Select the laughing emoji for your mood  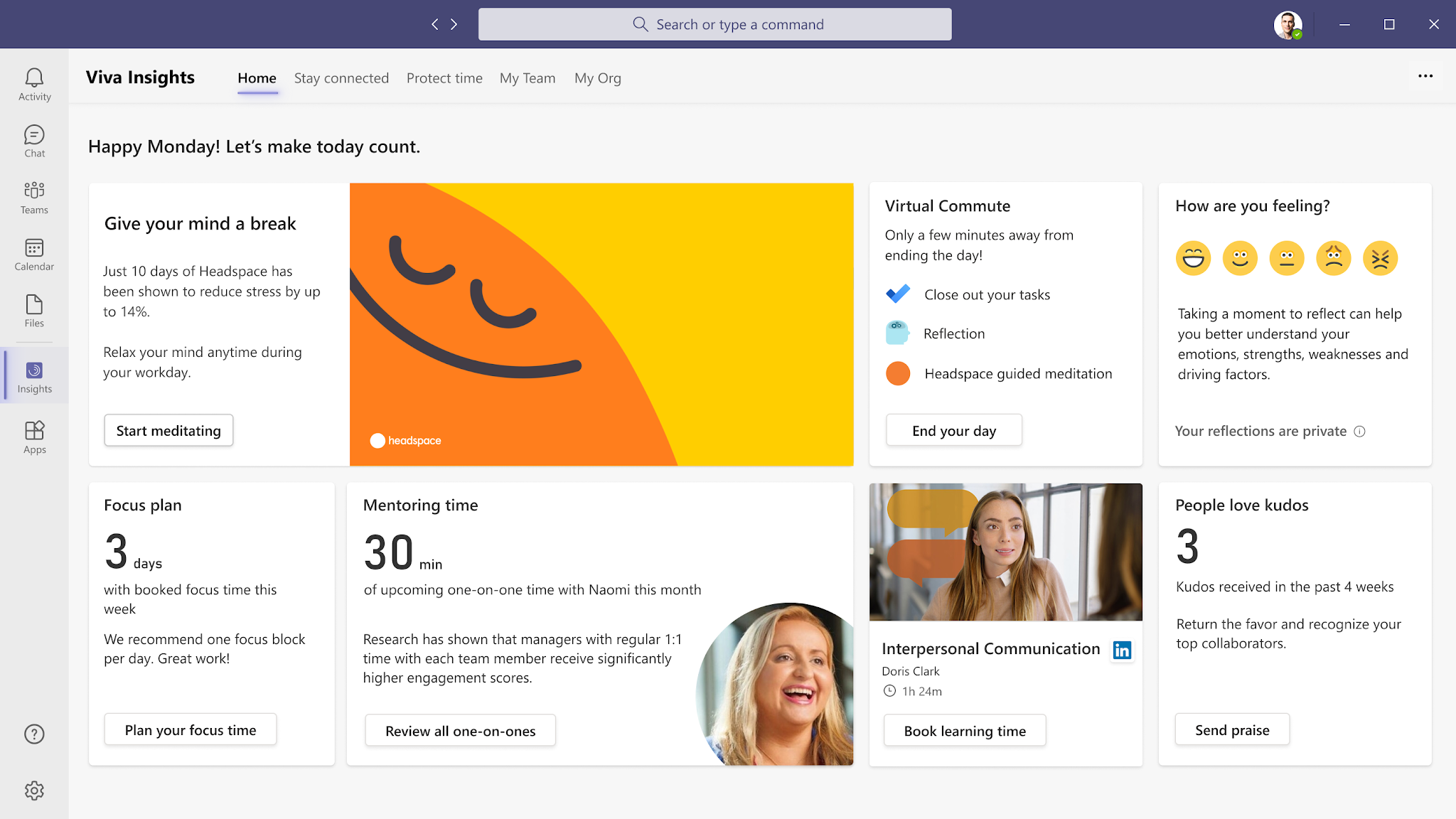(1194, 258)
